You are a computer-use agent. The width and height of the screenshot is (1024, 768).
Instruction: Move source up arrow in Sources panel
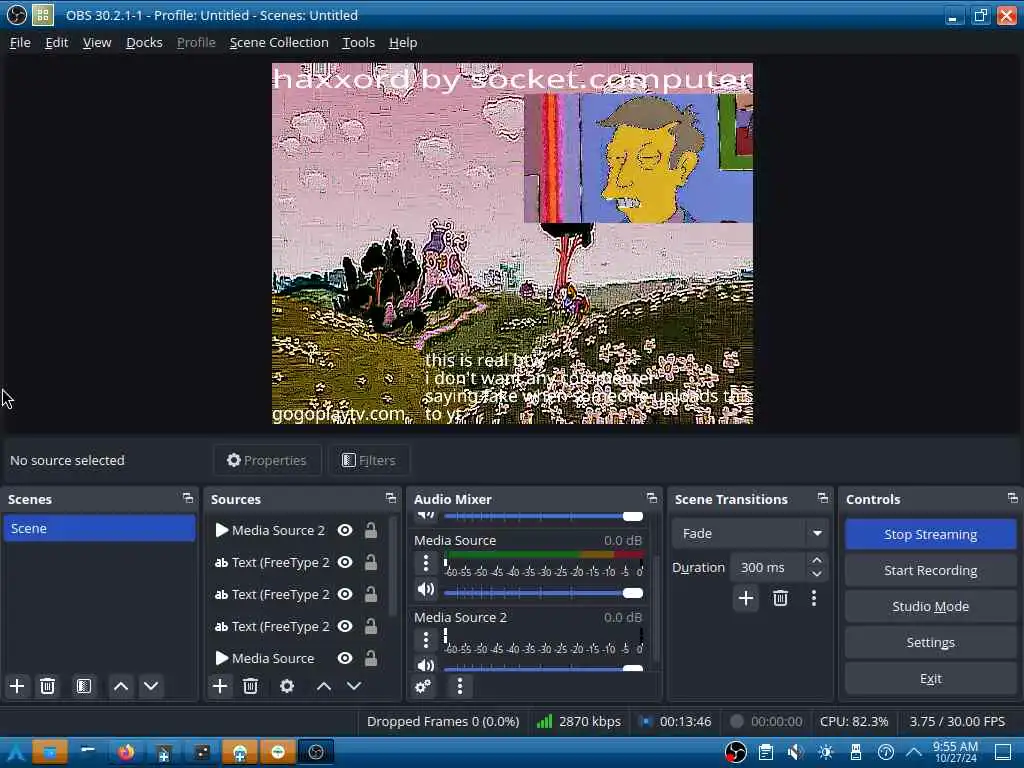(x=324, y=686)
